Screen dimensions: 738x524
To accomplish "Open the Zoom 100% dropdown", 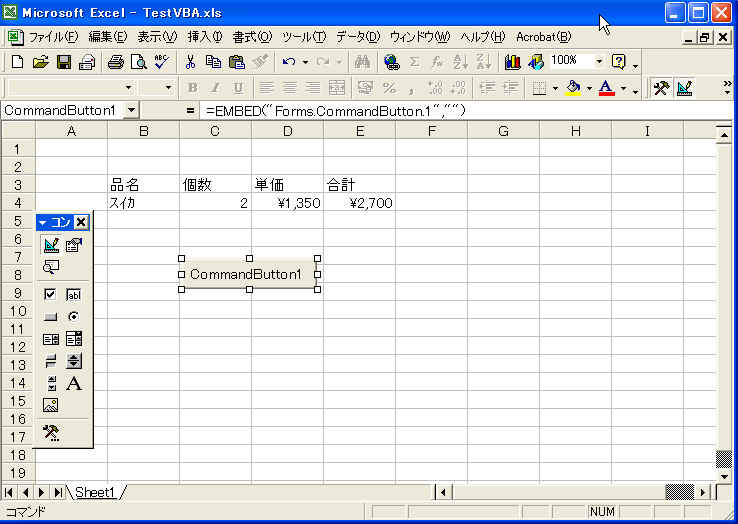I will tap(599, 61).
